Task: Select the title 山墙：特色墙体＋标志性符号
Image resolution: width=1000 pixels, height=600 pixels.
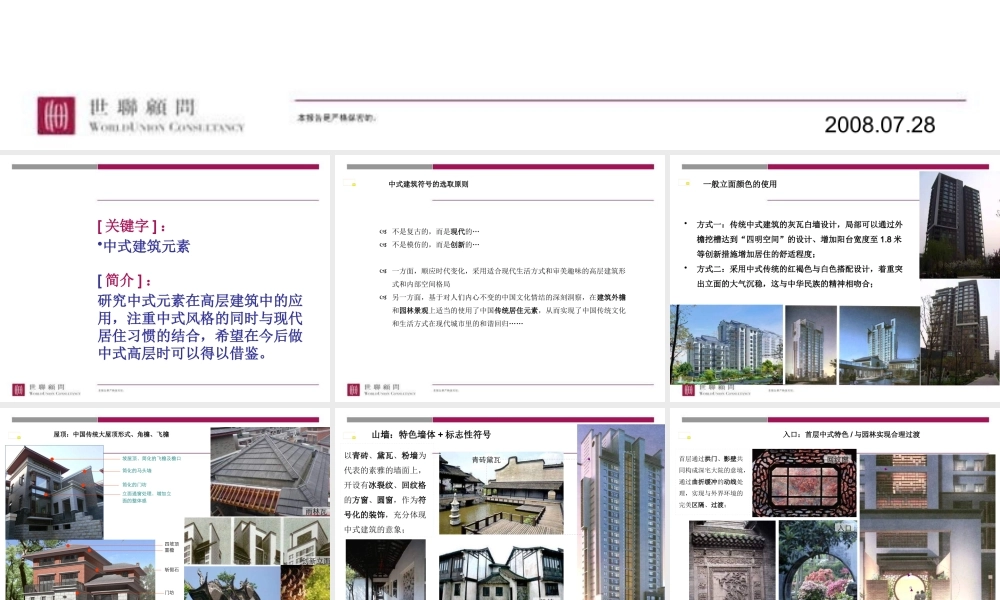Action: (431, 435)
